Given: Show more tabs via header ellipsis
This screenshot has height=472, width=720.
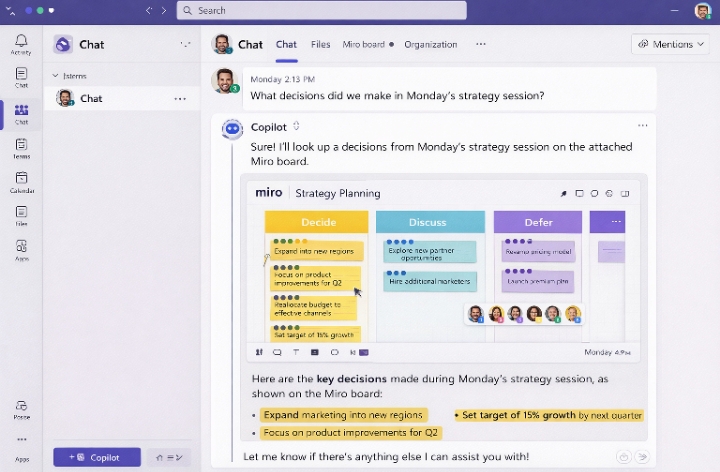Looking at the screenshot, I should click(481, 44).
